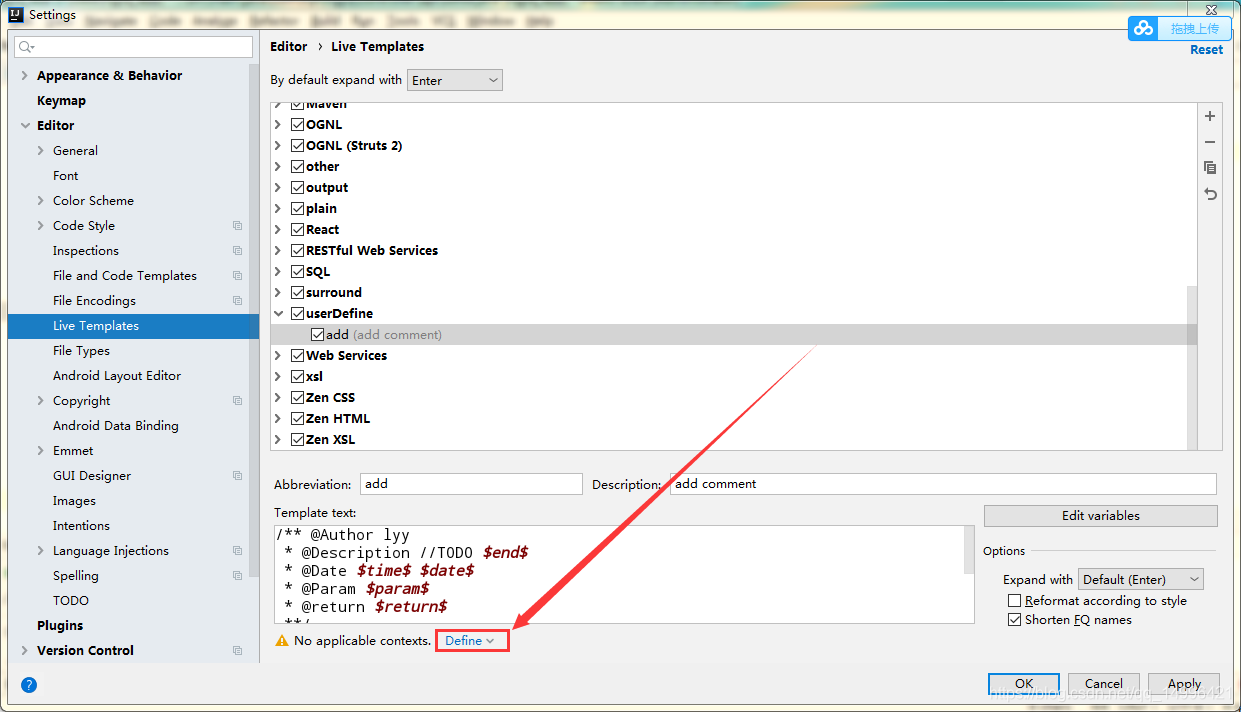
Task: Click the add template plus icon
Action: pyautogui.click(x=1210, y=117)
